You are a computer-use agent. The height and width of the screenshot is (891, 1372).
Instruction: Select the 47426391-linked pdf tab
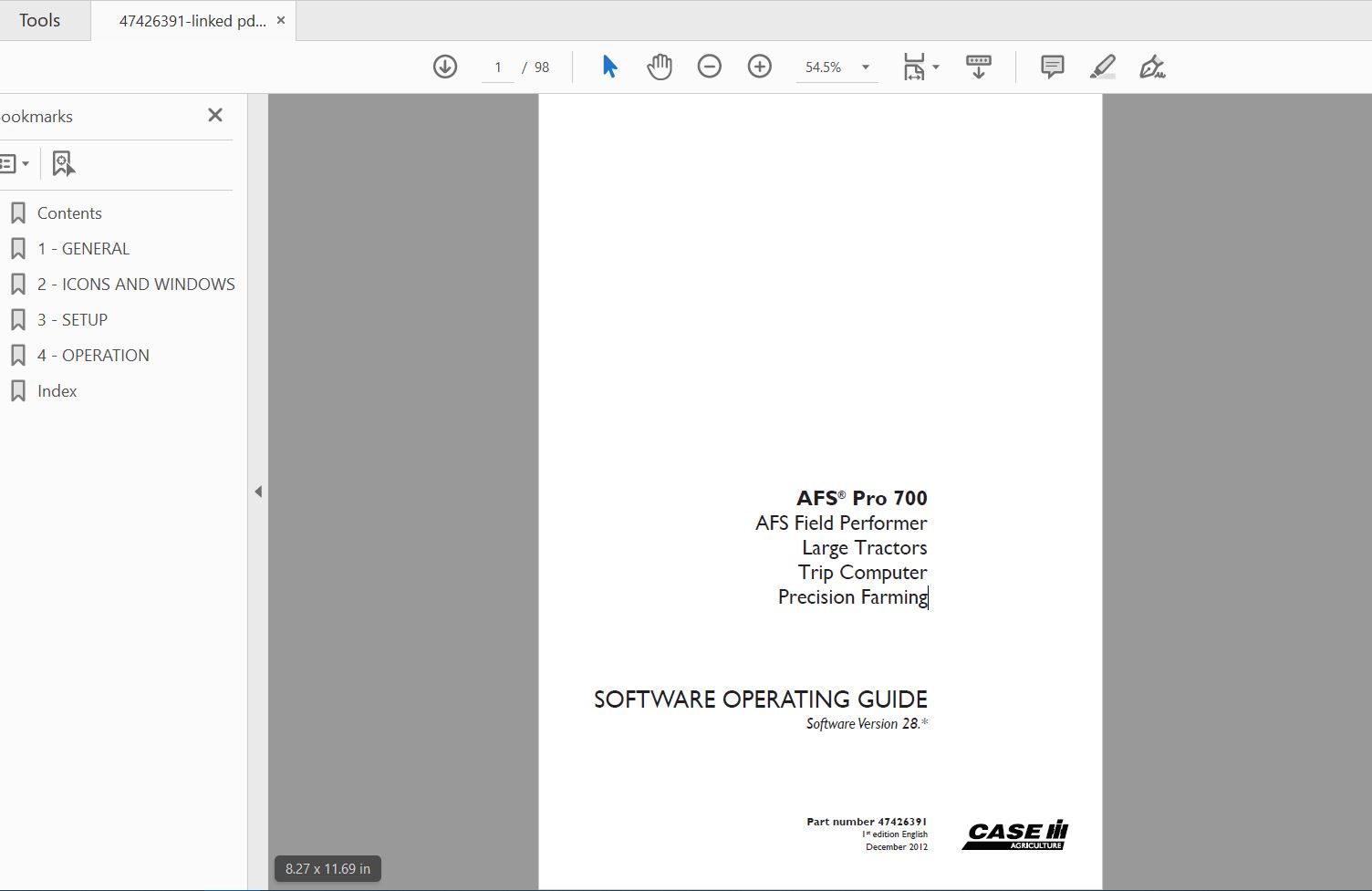pyautogui.click(x=192, y=21)
